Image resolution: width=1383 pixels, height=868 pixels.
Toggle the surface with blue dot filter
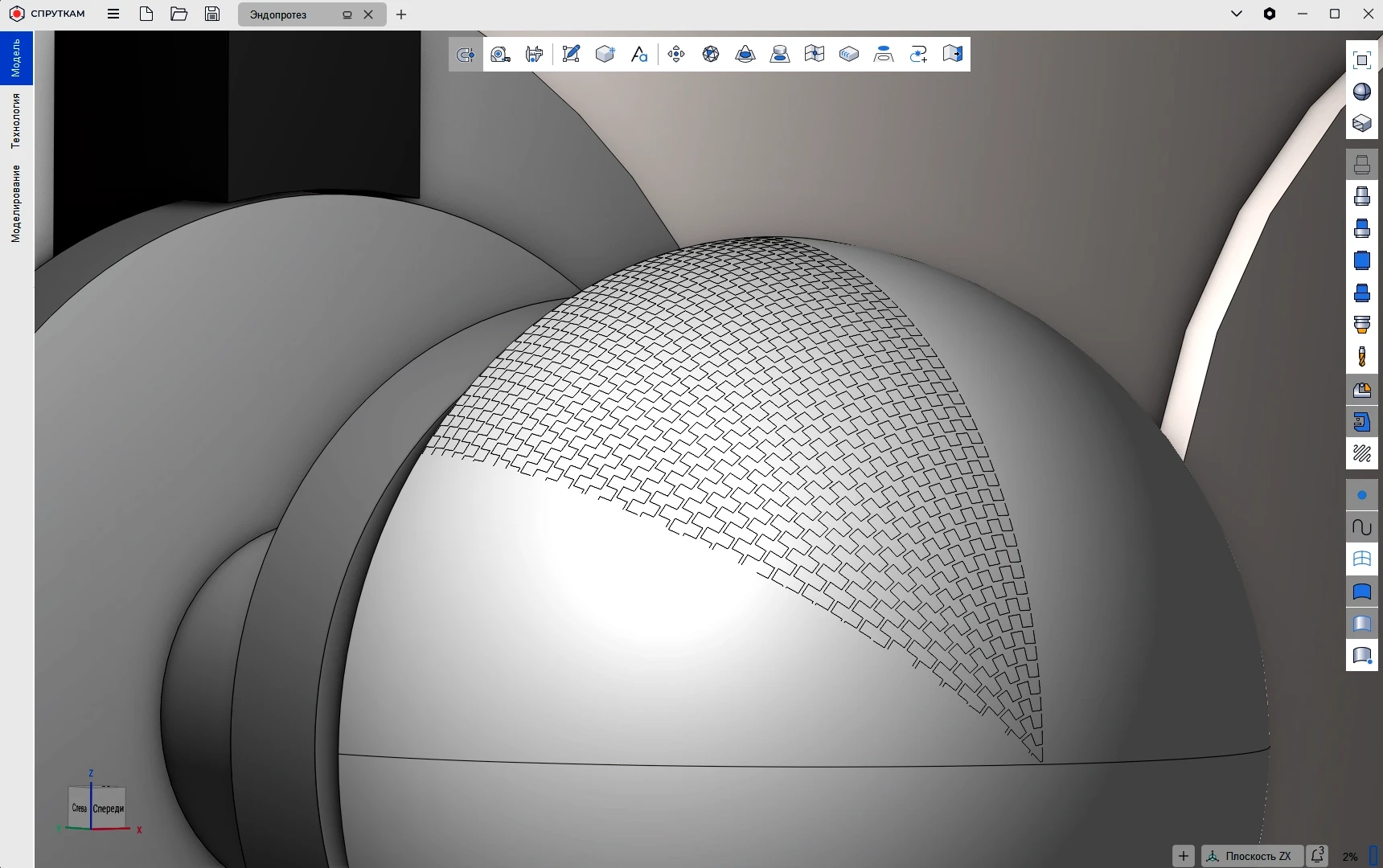click(1362, 656)
